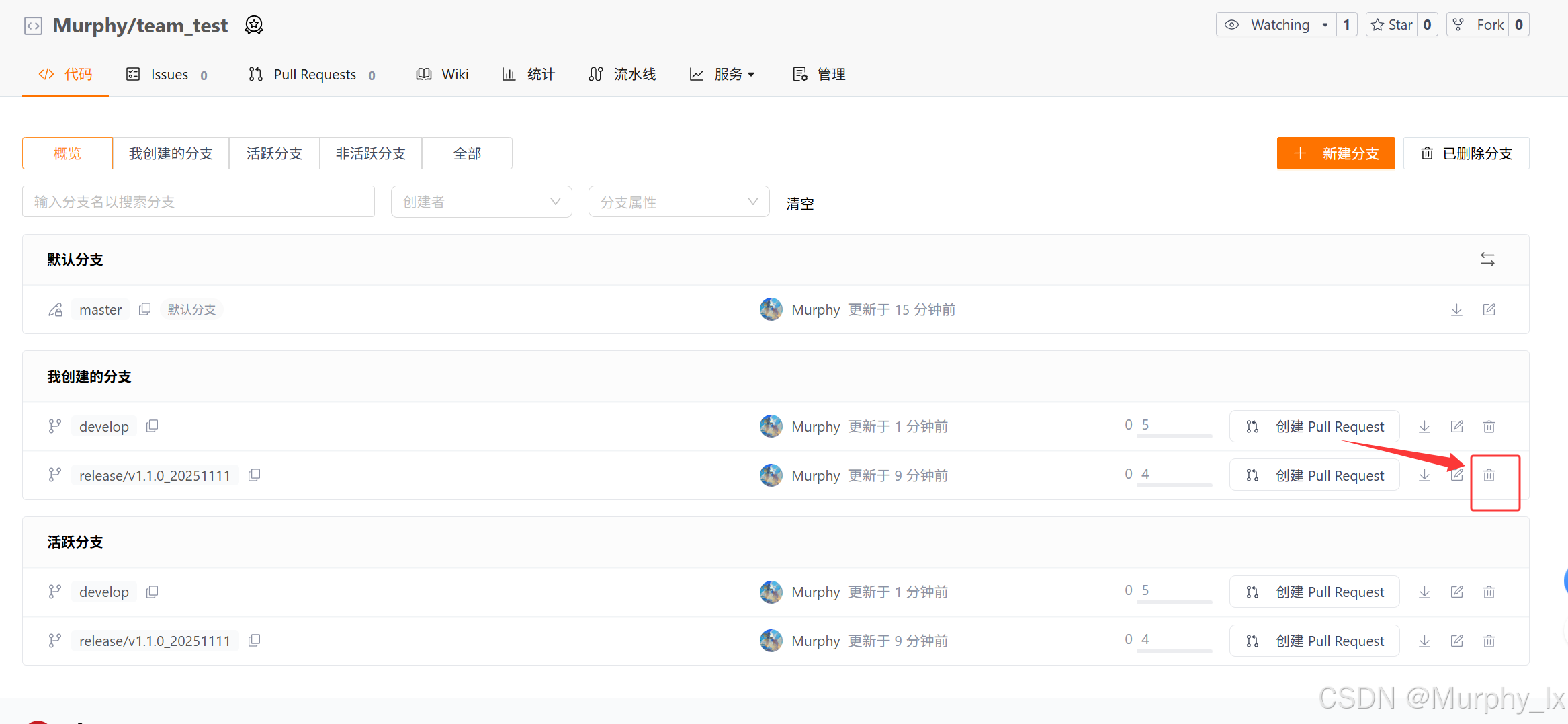Viewport: 1568px width, 724px height.
Task: Delete release/v1.1.0_20251111 under 活跃分支
Action: tap(1489, 641)
